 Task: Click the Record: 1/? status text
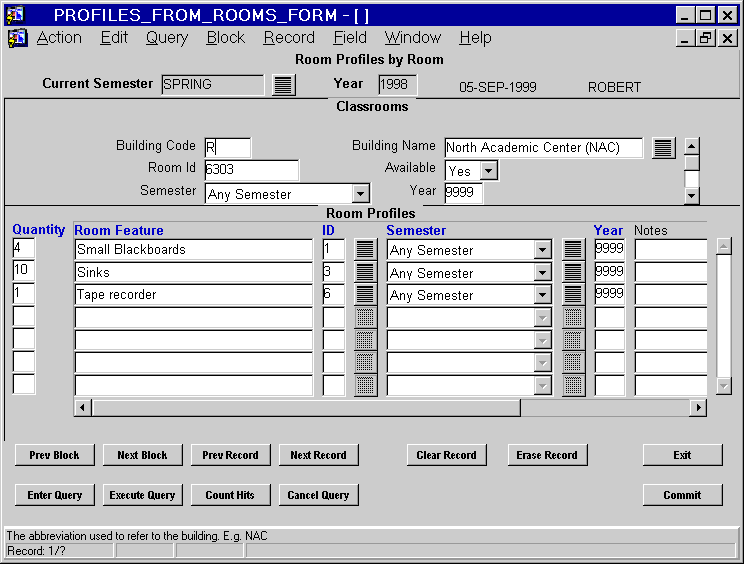pyautogui.click(x=37, y=551)
